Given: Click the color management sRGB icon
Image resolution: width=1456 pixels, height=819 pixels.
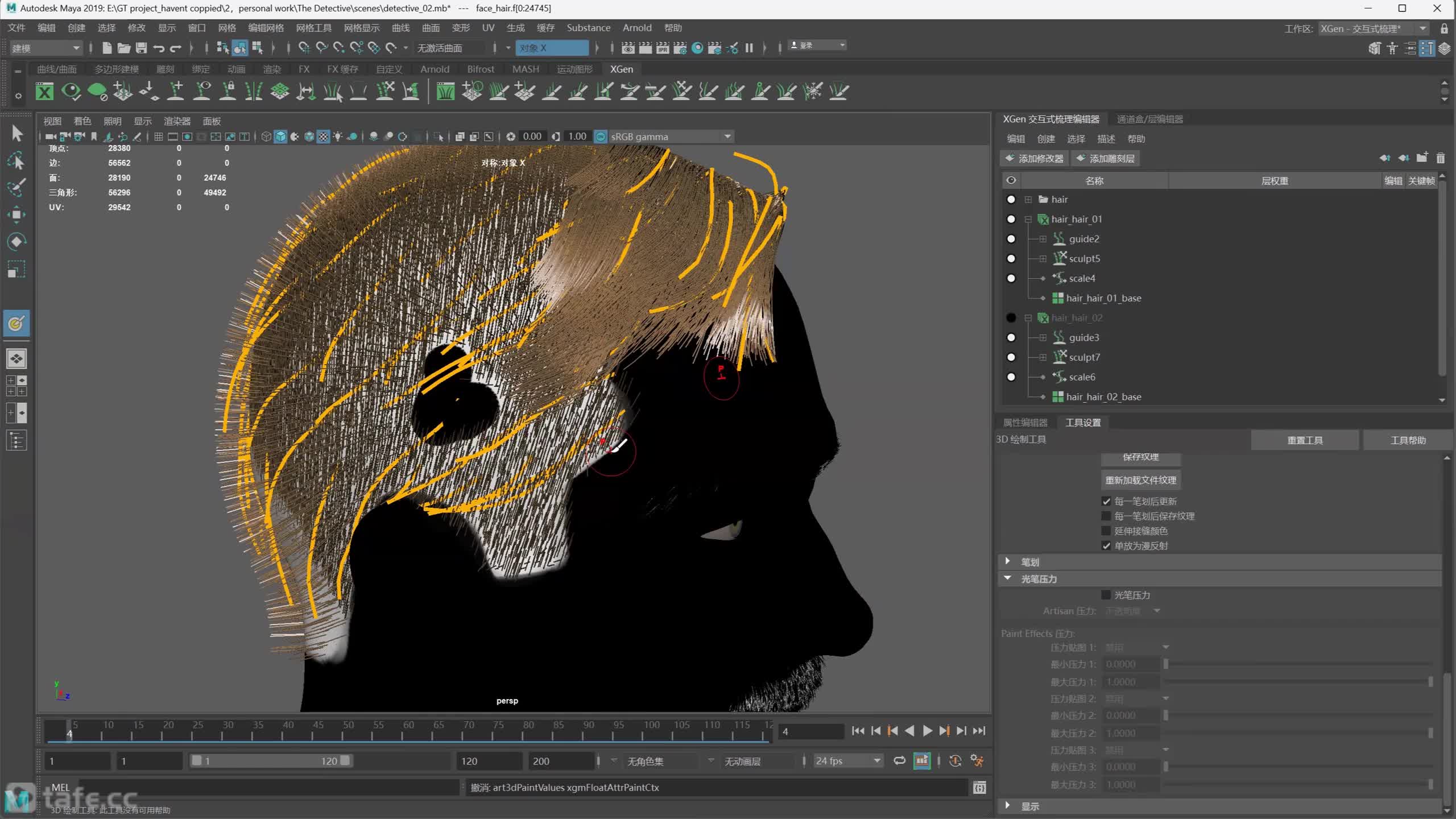Looking at the screenshot, I should (601, 136).
